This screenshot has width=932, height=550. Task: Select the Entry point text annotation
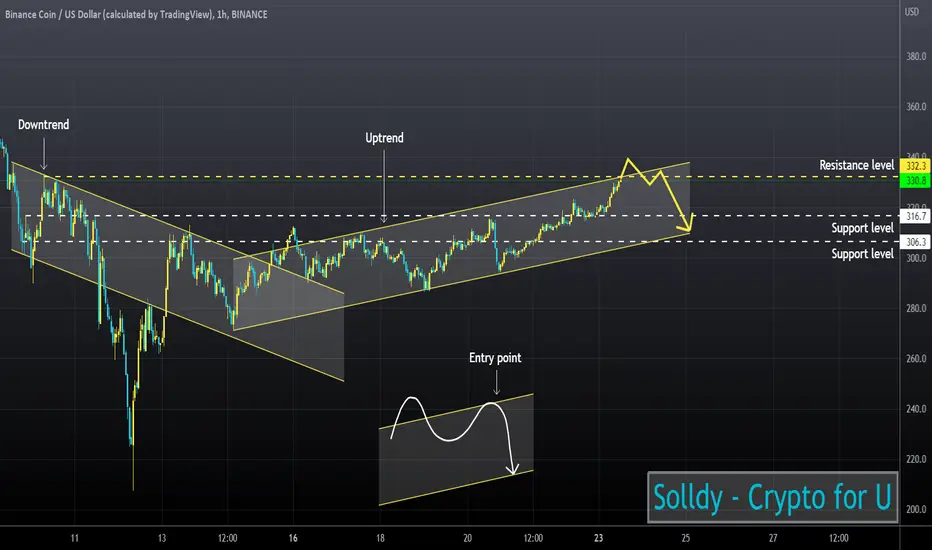click(495, 358)
